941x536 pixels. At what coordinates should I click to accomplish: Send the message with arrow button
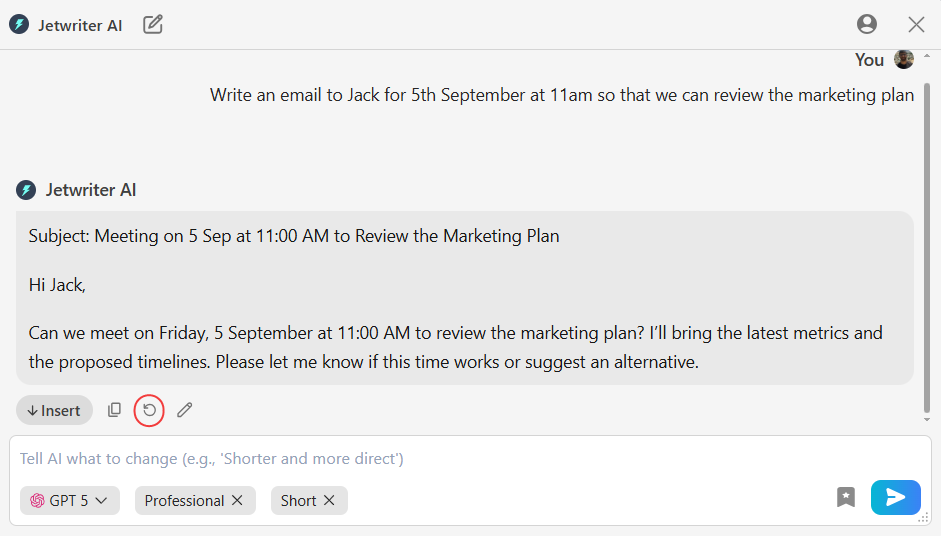click(895, 497)
